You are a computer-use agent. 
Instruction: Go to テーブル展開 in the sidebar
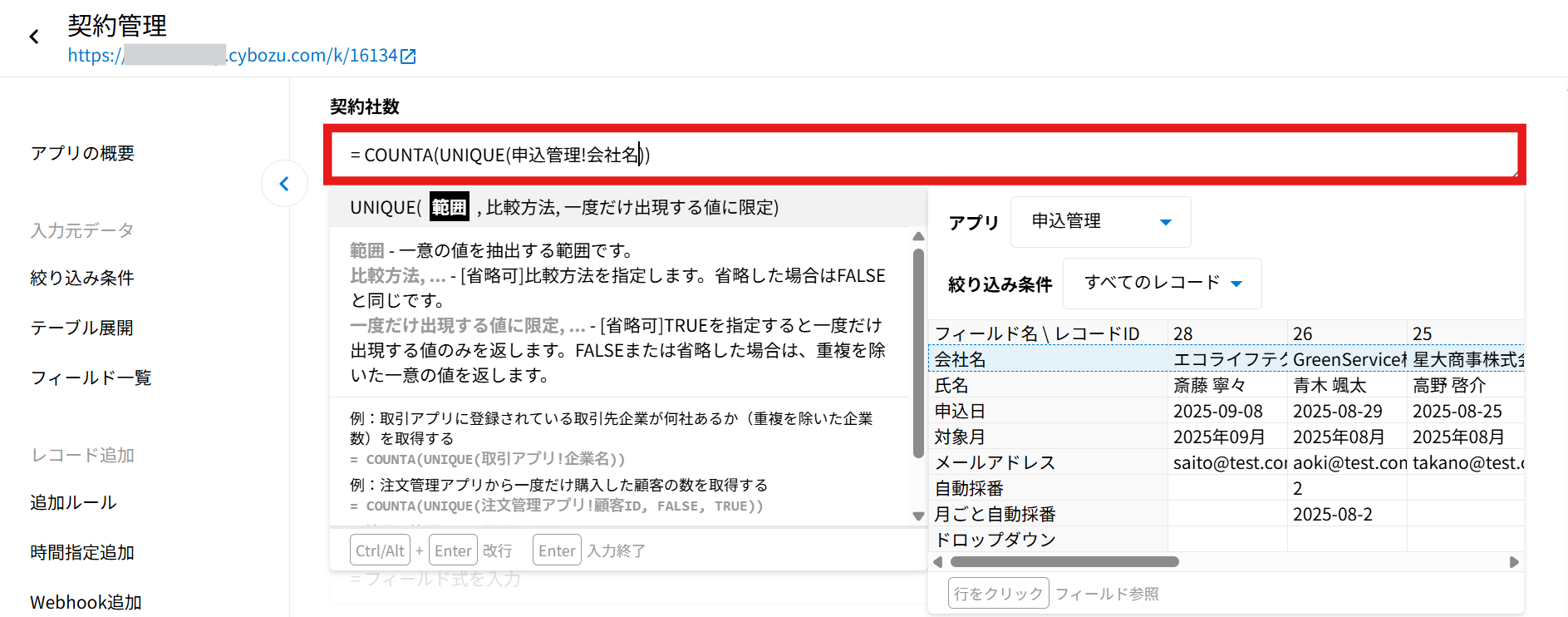(82, 328)
